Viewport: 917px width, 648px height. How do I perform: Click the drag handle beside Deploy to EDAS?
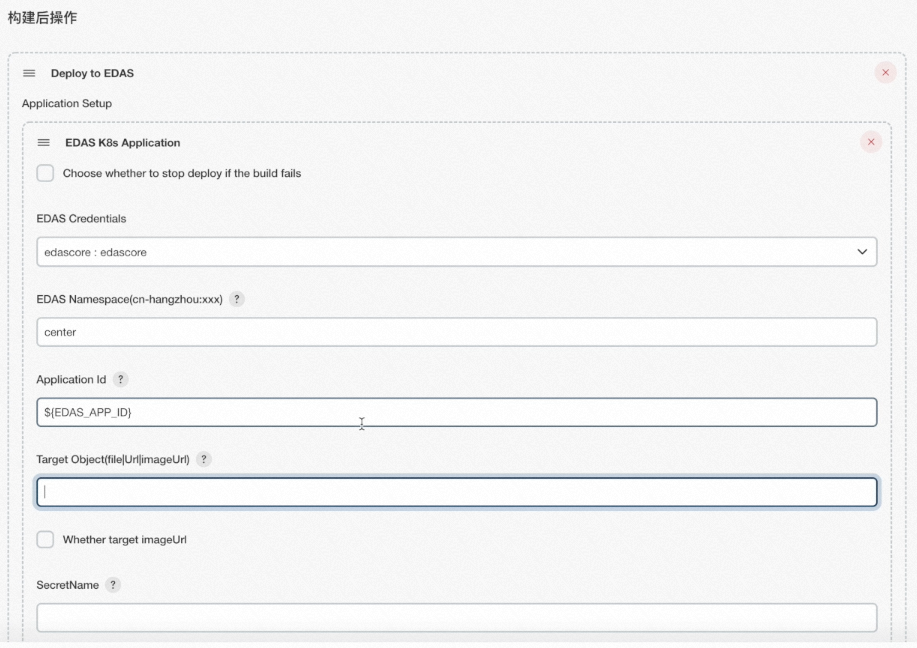pyautogui.click(x=29, y=73)
